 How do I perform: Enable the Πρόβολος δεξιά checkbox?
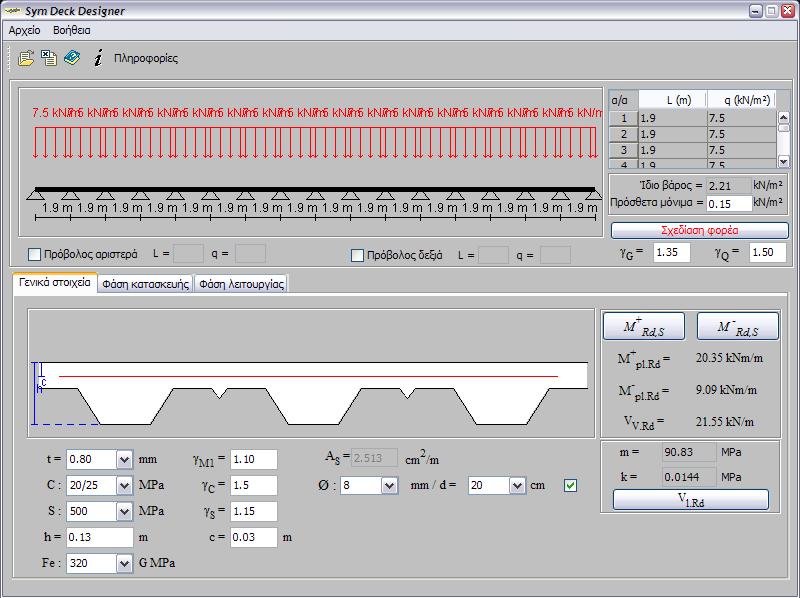pyautogui.click(x=358, y=255)
